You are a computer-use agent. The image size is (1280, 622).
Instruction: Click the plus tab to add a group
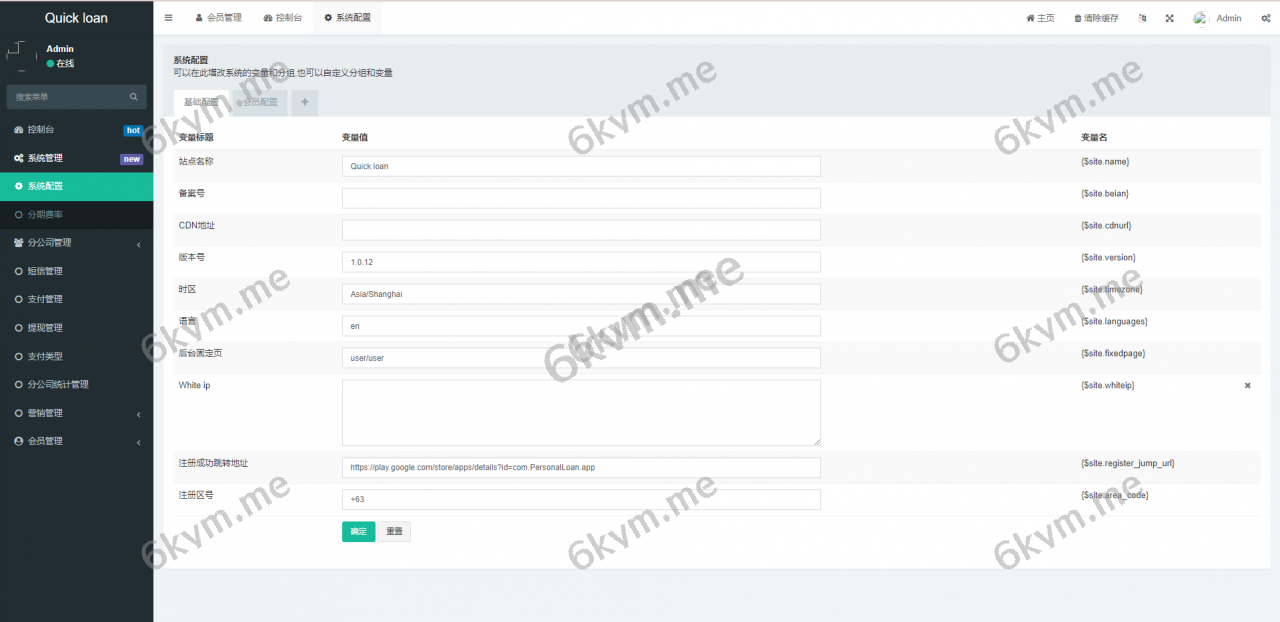[305, 102]
